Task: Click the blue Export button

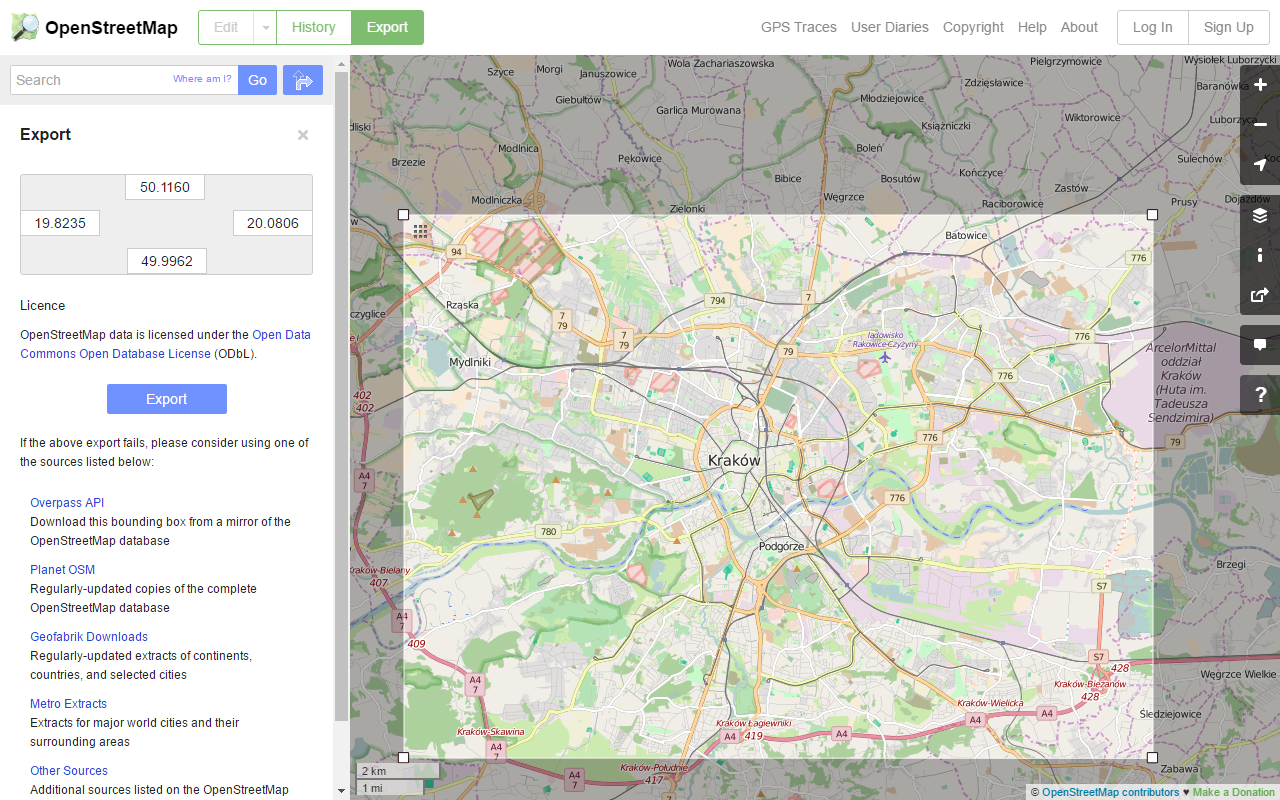Action: [167, 399]
